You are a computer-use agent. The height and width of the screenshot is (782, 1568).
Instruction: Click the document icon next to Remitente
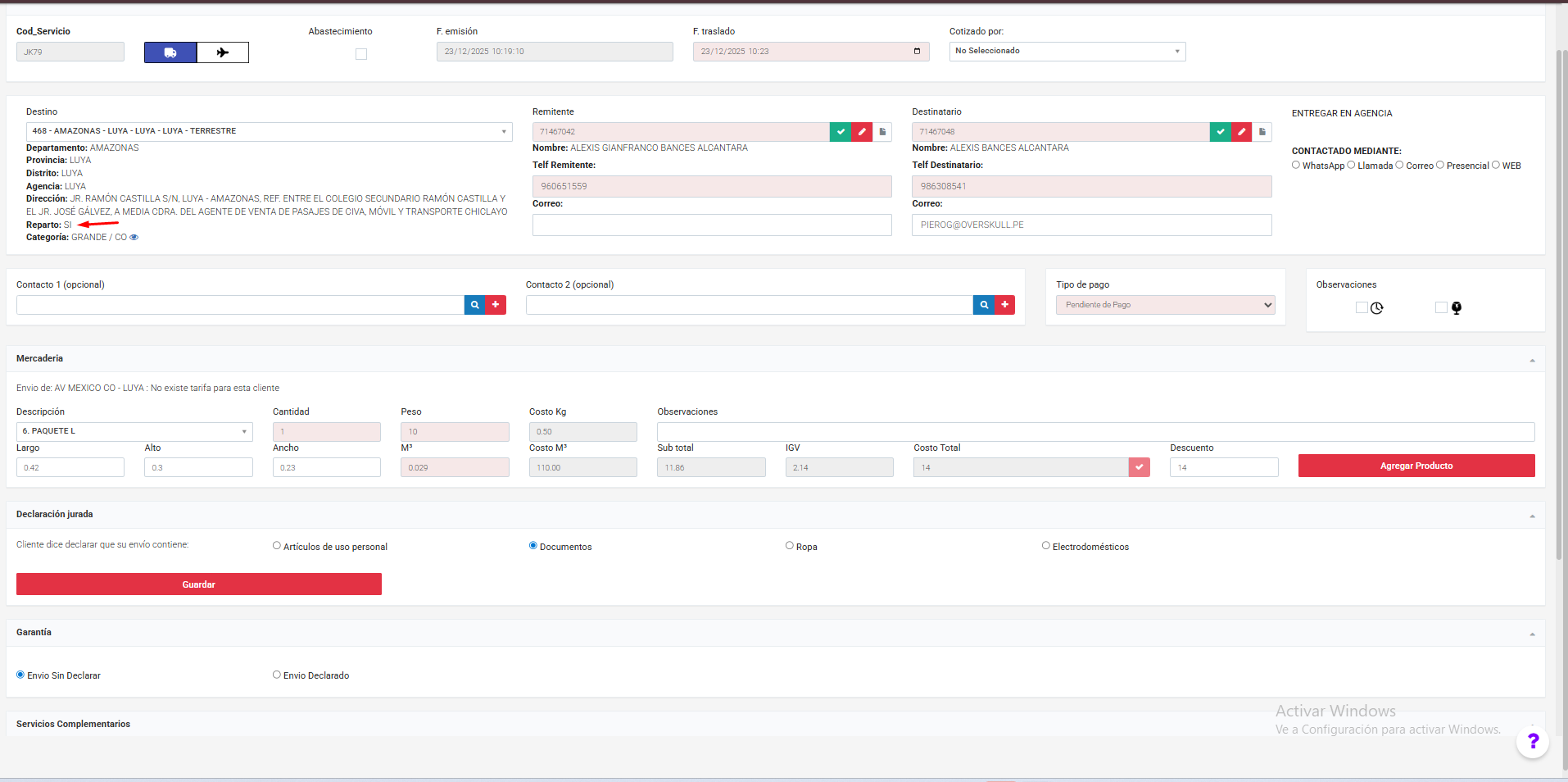[882, 132]
